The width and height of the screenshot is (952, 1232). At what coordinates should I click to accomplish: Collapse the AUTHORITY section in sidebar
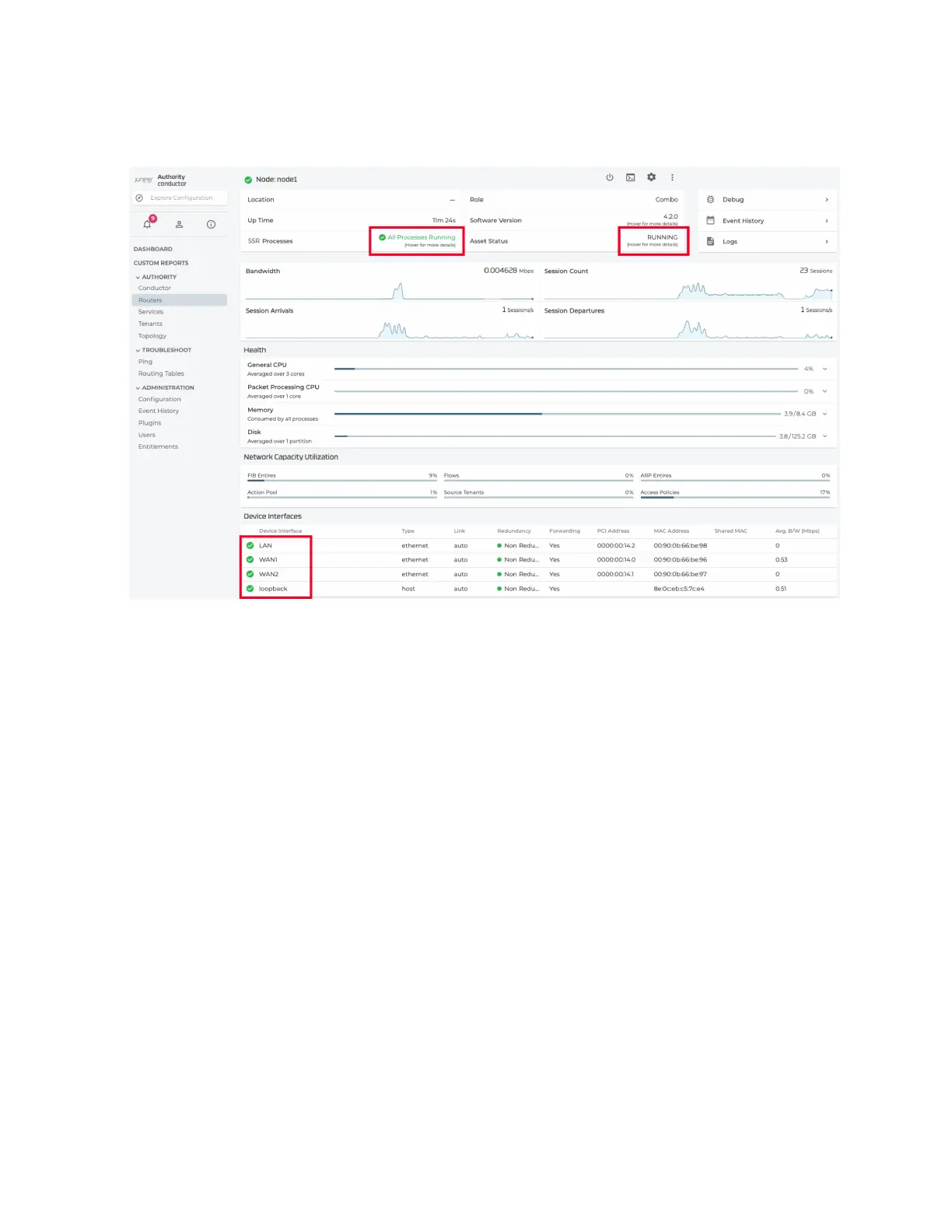tap(138, 278)
